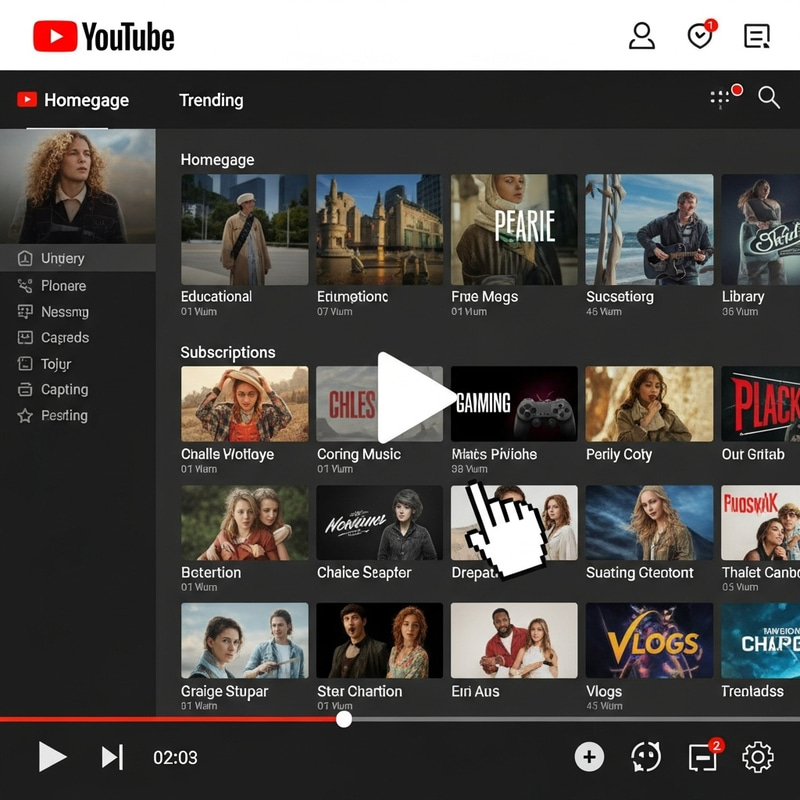
Task: Click the YouTube logo in the header
Action: coord(104,37)
